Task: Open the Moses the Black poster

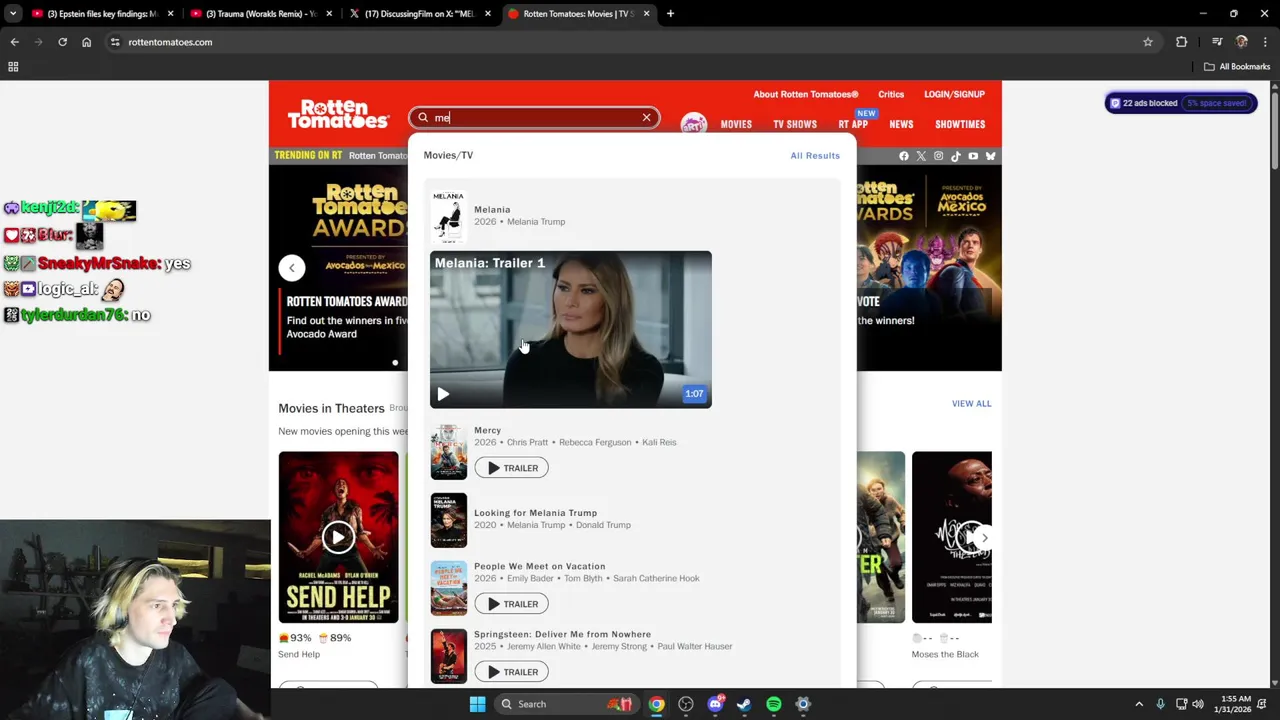Action: [951, 537]
